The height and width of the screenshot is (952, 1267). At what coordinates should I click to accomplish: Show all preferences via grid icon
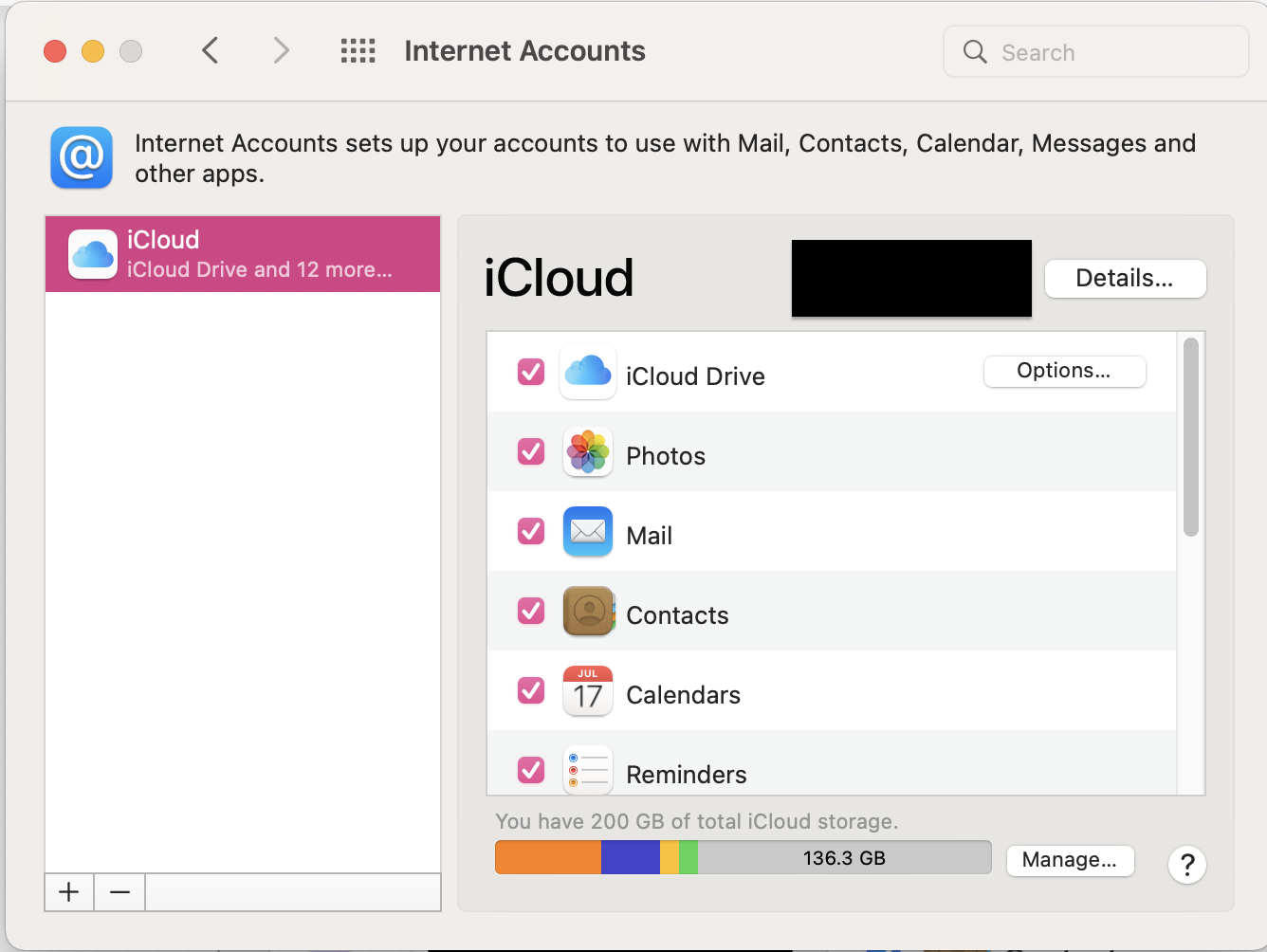point(358,51)
